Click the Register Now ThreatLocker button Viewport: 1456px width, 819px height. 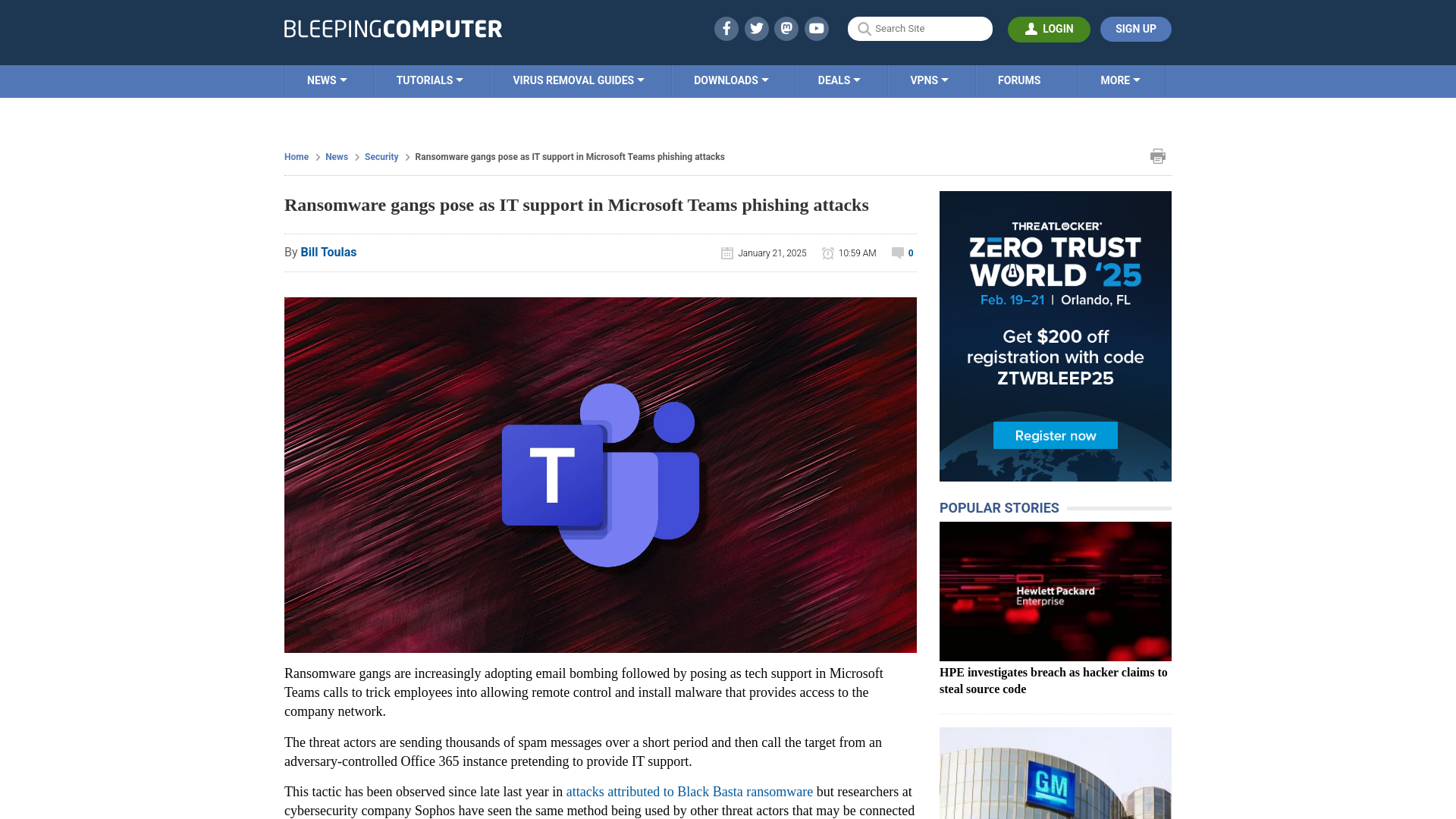coord(1056,436)
